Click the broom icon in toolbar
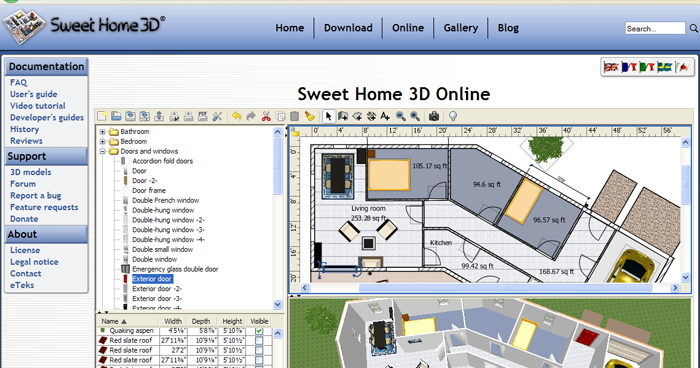The height and width of the screenshot is (368, 700). pos(309,117)
